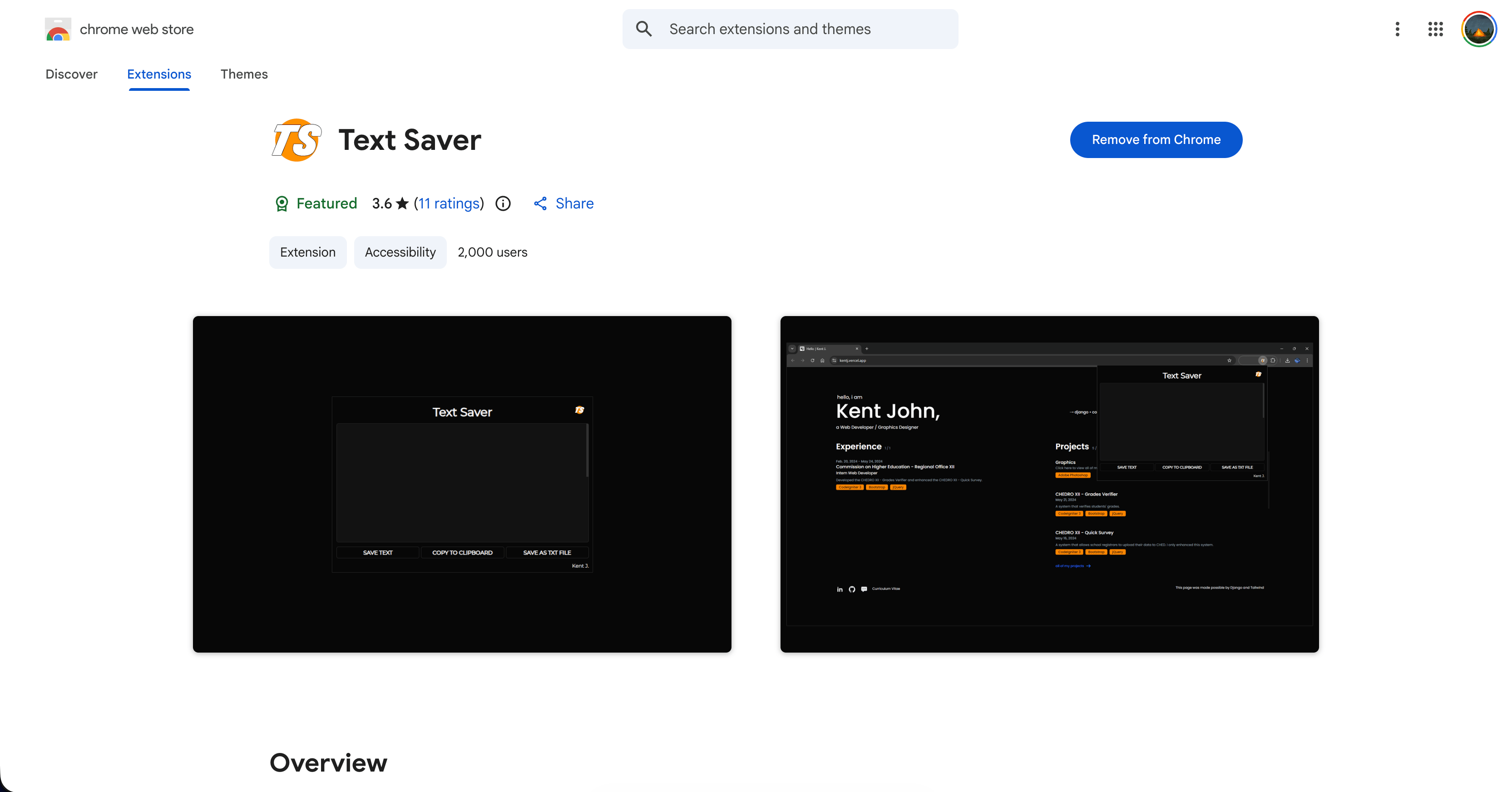Go to the Discover tab
The image size is (1512, 792).
pyautogui.click(x=72, y=74)
